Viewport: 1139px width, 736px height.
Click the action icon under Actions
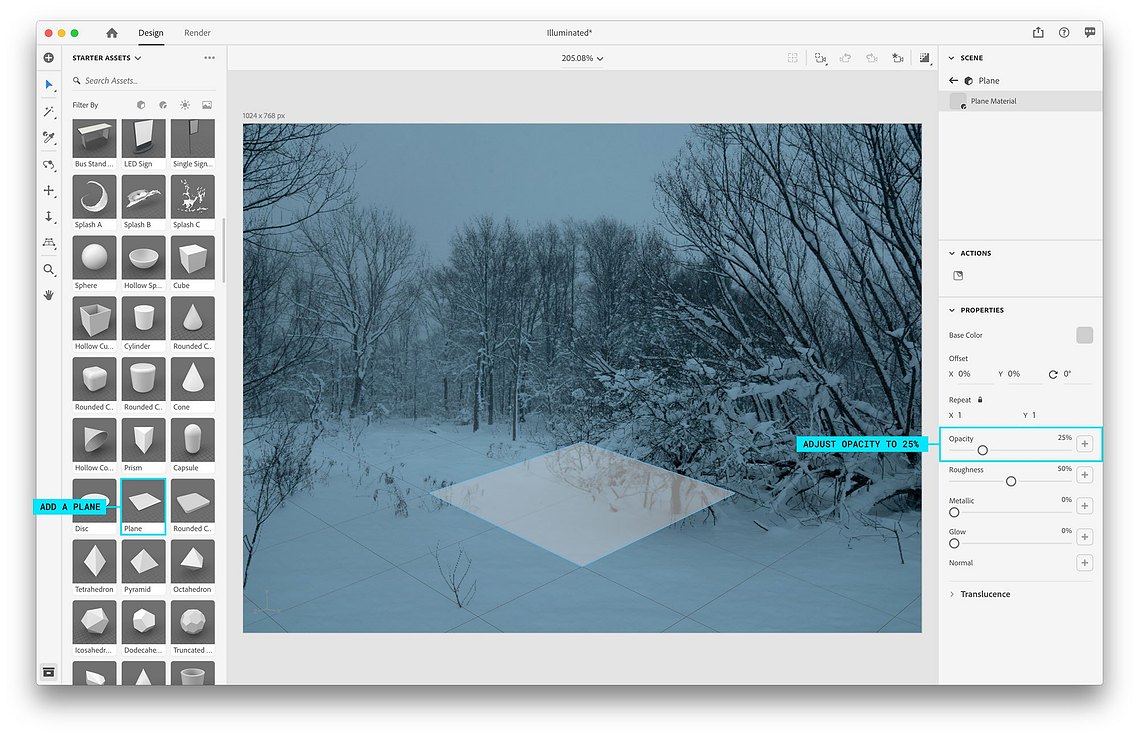(958, 275)
